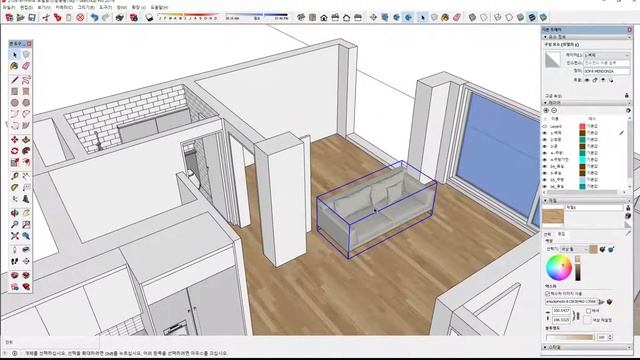Click the Print icon in top toolbar
The width and height of the screenshot is (640, 360).
pos(120,17)
